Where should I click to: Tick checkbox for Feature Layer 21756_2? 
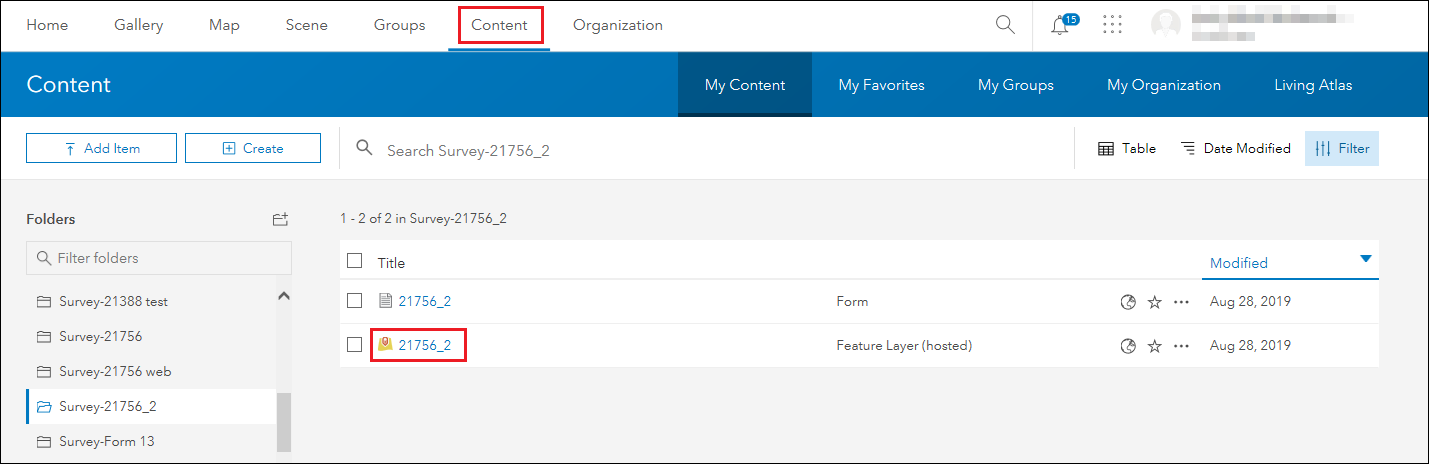click(354, 345)
